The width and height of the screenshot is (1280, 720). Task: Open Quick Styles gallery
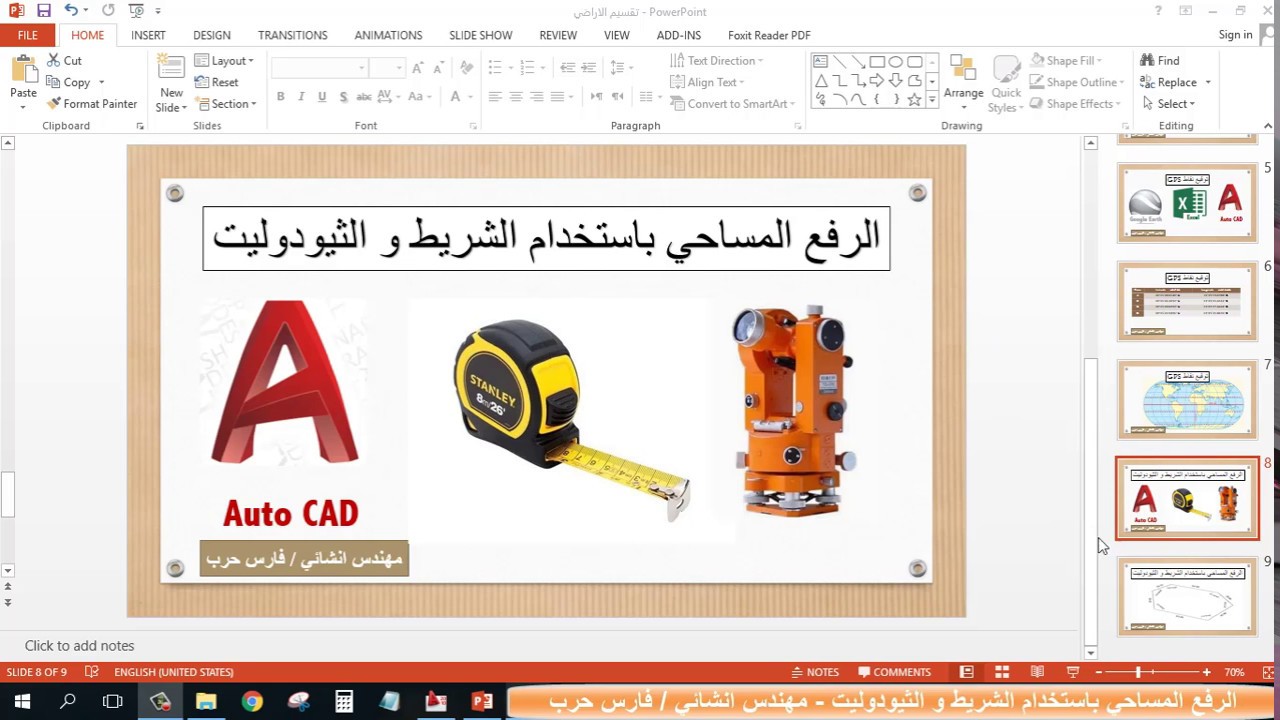1006,84
